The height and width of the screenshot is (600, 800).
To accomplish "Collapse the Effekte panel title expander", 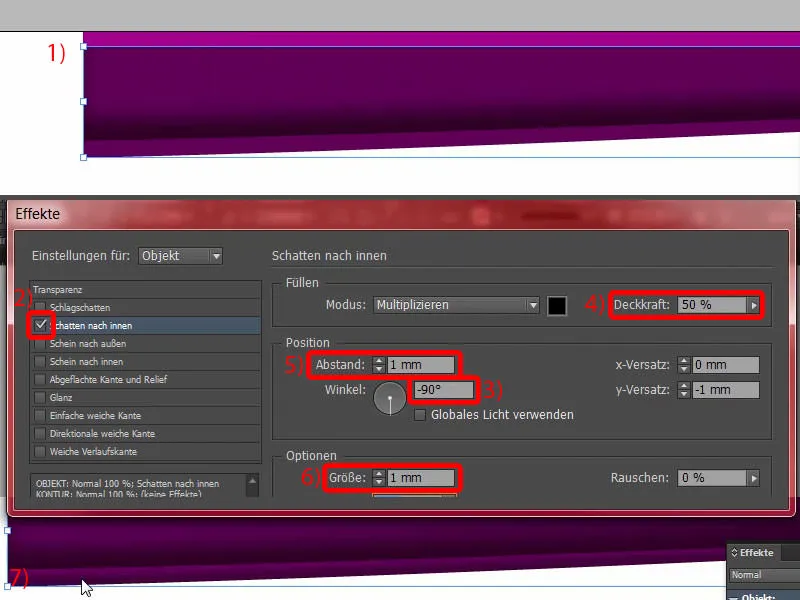I will click(x=735, y=553).
